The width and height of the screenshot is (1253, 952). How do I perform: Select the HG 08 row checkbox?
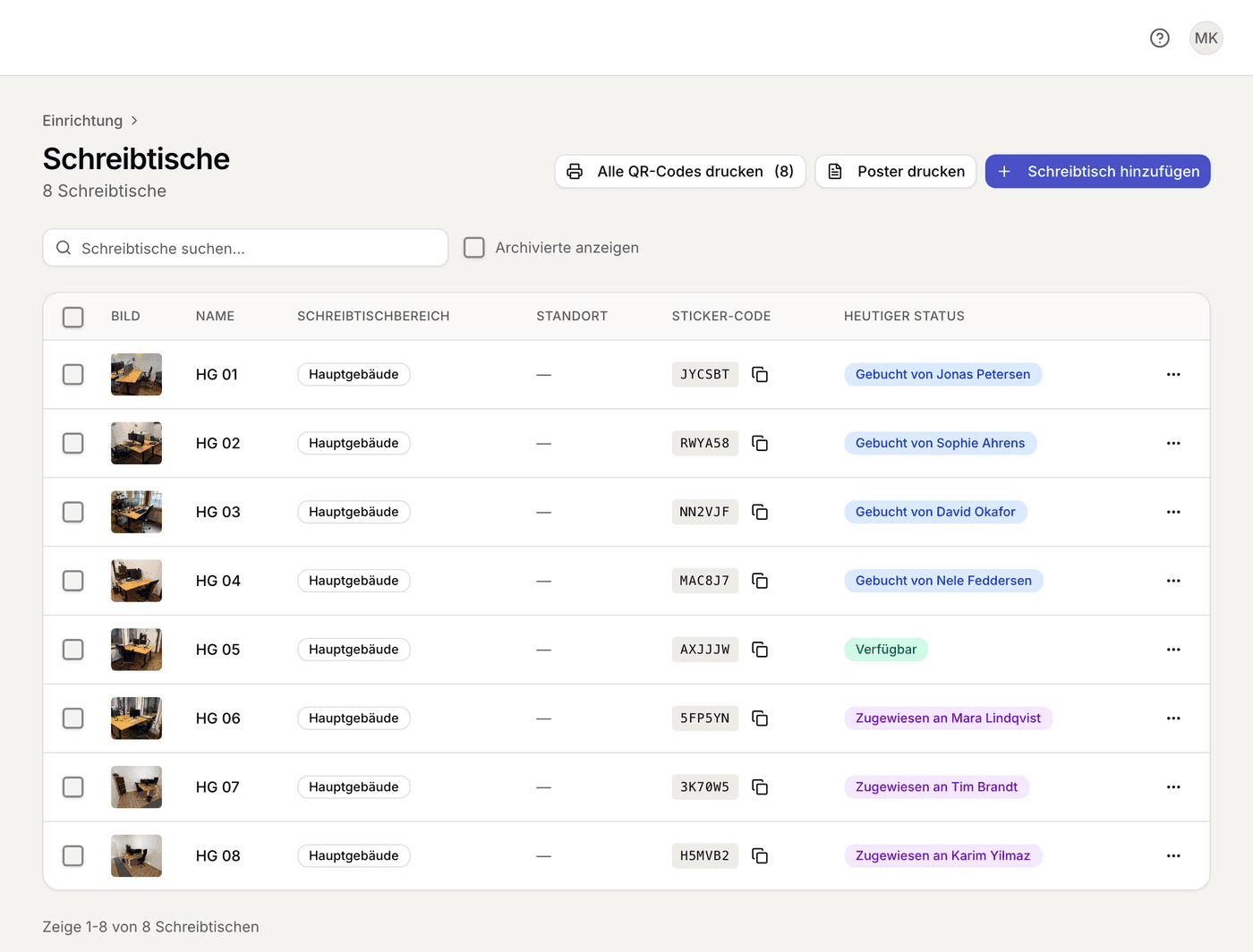73,856
